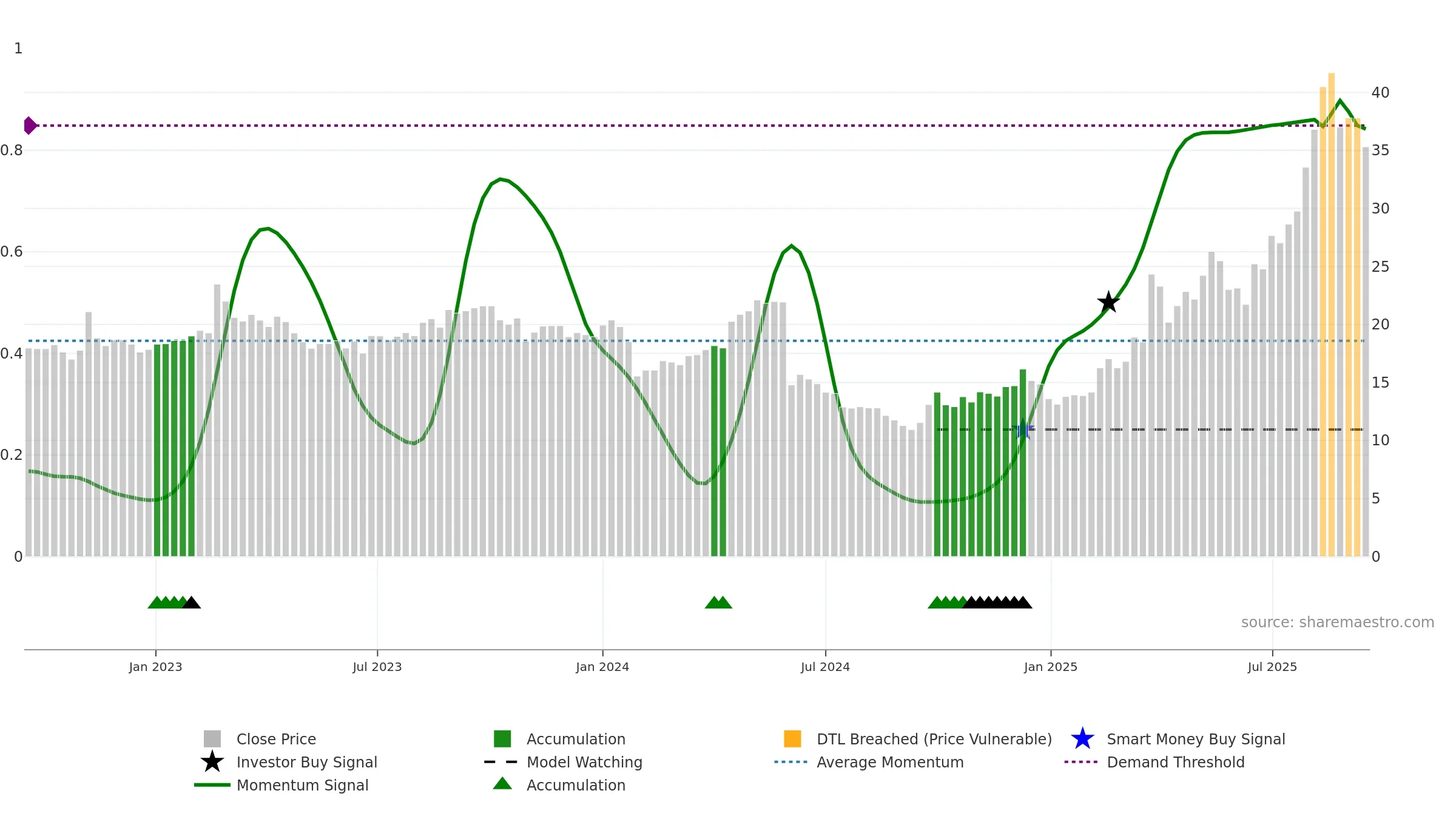Click the Momentum Signal legend label
The height and width of the screenshot is (819, 1456).
(303, 785)
